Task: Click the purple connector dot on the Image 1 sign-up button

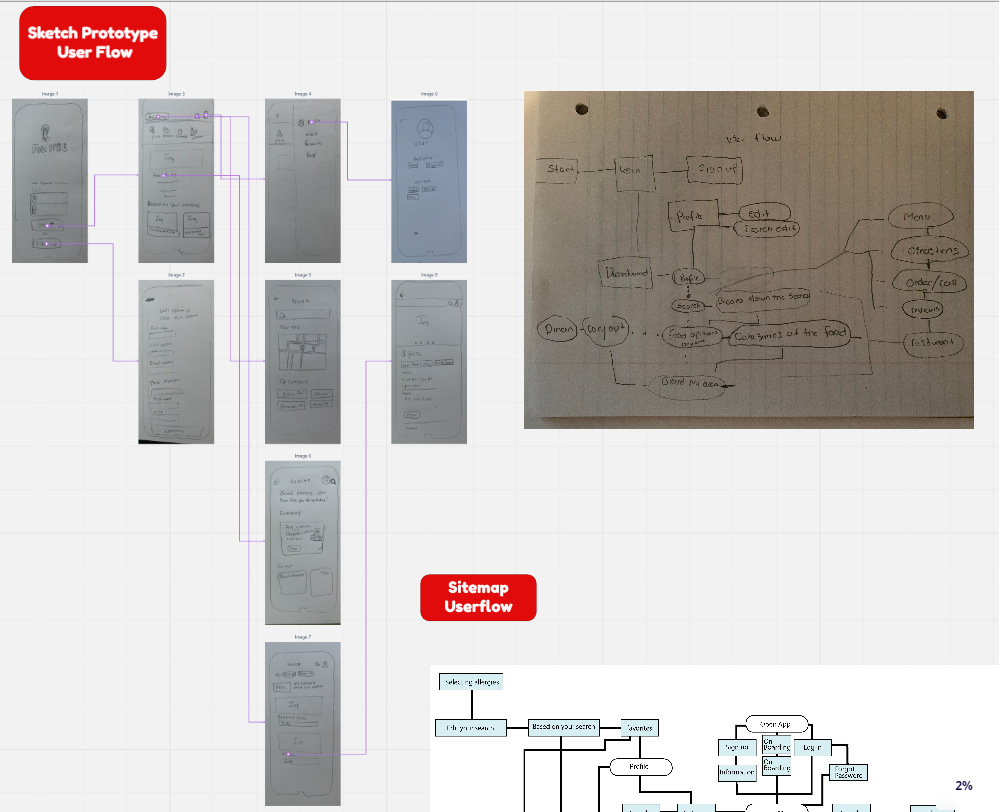Action: click(x=45, y=243)
